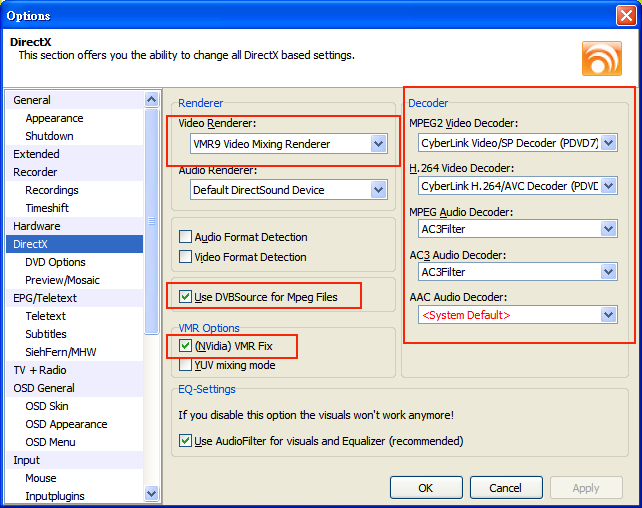Select Recordings under Recorder
Viewport: 642px width, 508px height.
click(52, 190)
